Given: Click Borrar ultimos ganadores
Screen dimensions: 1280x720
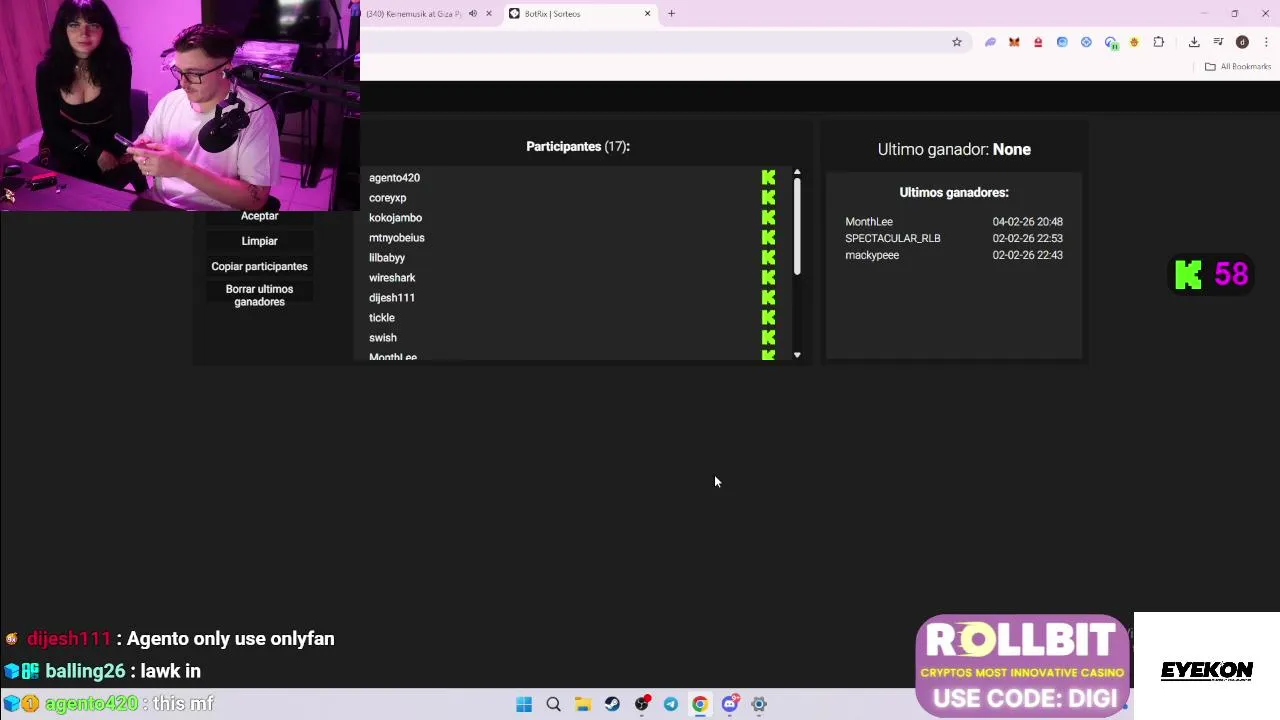Looking at the screenshot, I should [x=259, y=295].
